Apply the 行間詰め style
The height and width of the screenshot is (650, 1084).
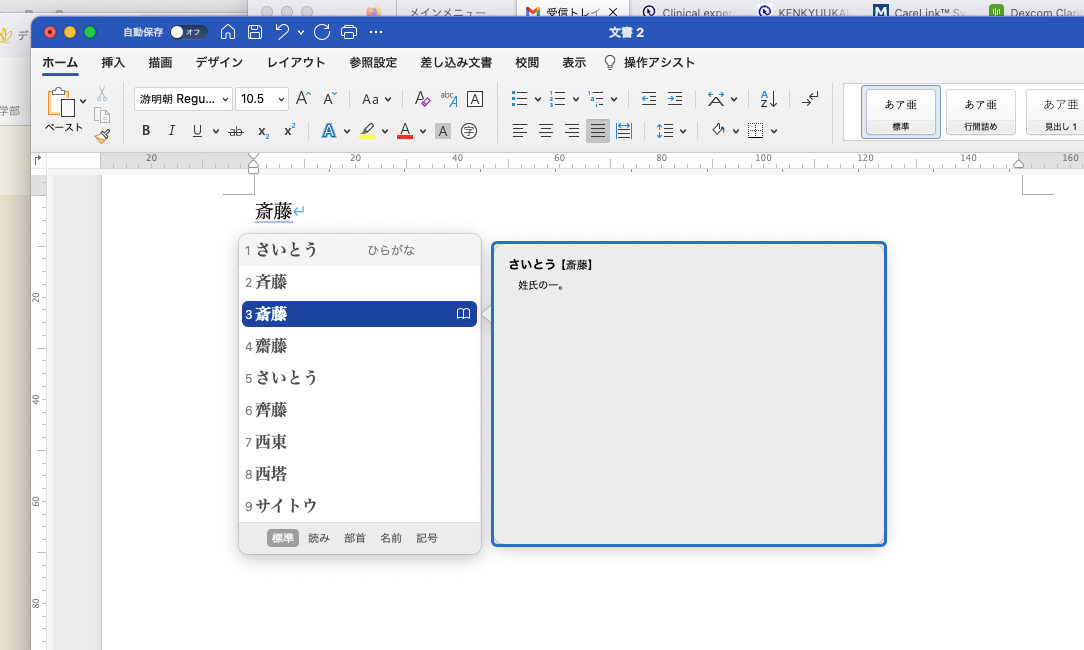coord(980,110)
